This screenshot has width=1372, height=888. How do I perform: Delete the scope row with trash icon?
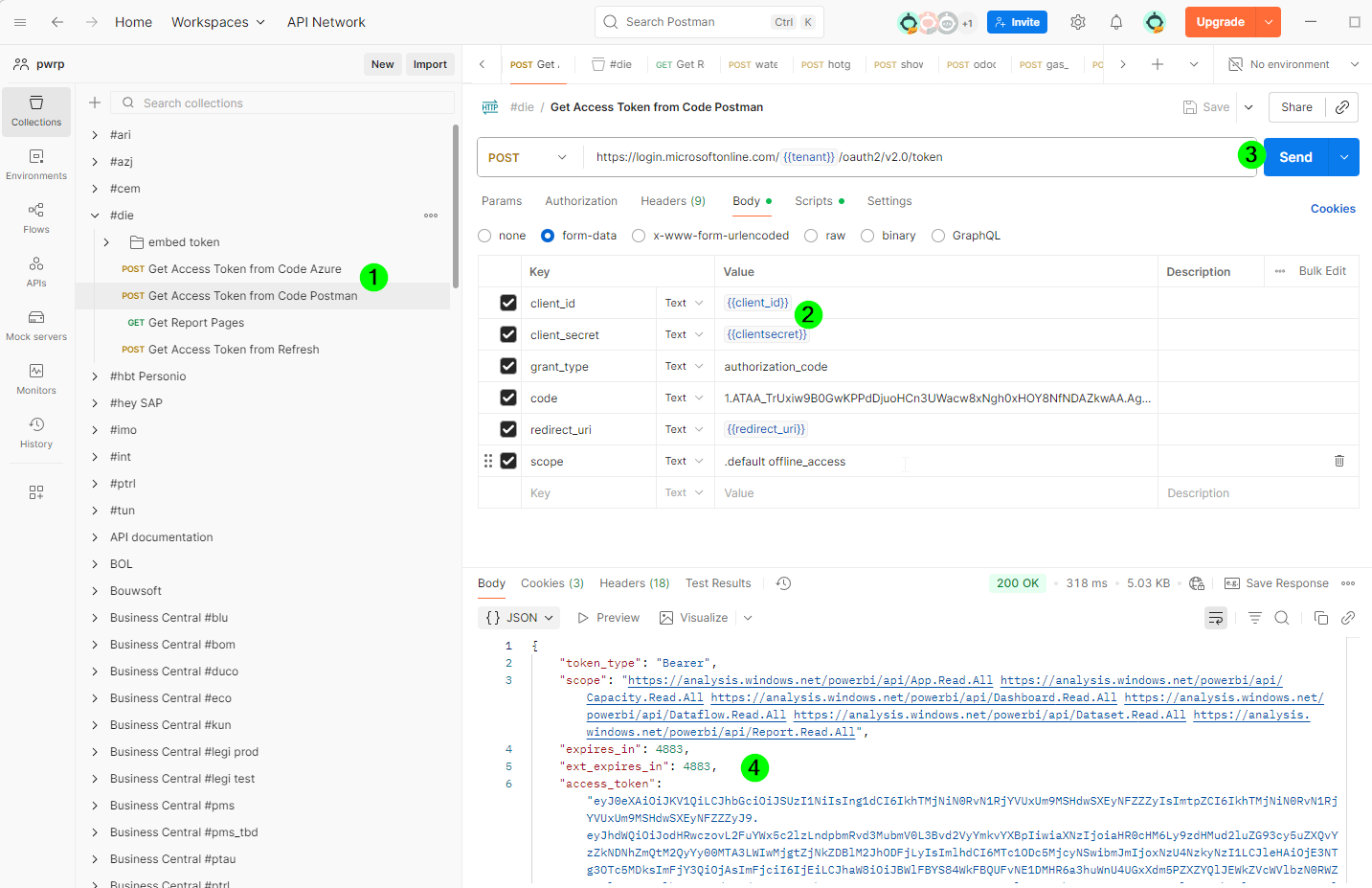1339,461
